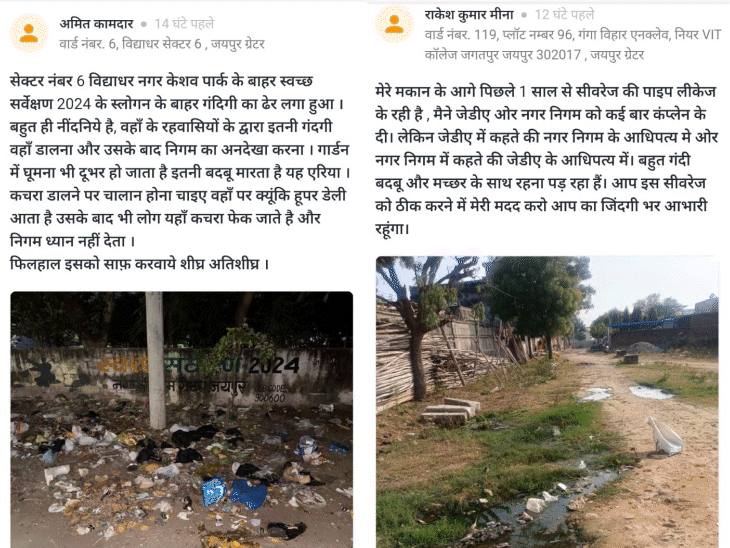This screenshot has height=548, width=730.
Task: Select the वार्ड नंबर 119 गंगा विहार address
Action: pyautogui.click(x=573, y=45)
